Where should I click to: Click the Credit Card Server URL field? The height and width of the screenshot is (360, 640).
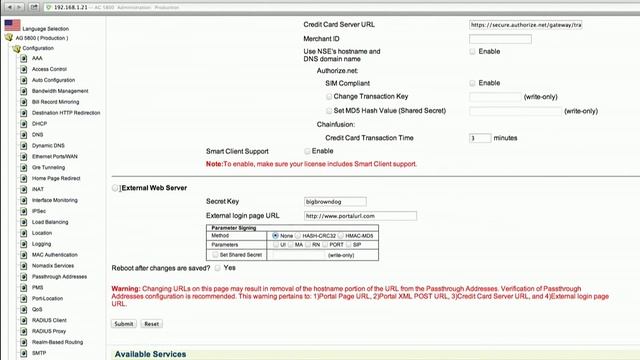[x=526, y=25]
